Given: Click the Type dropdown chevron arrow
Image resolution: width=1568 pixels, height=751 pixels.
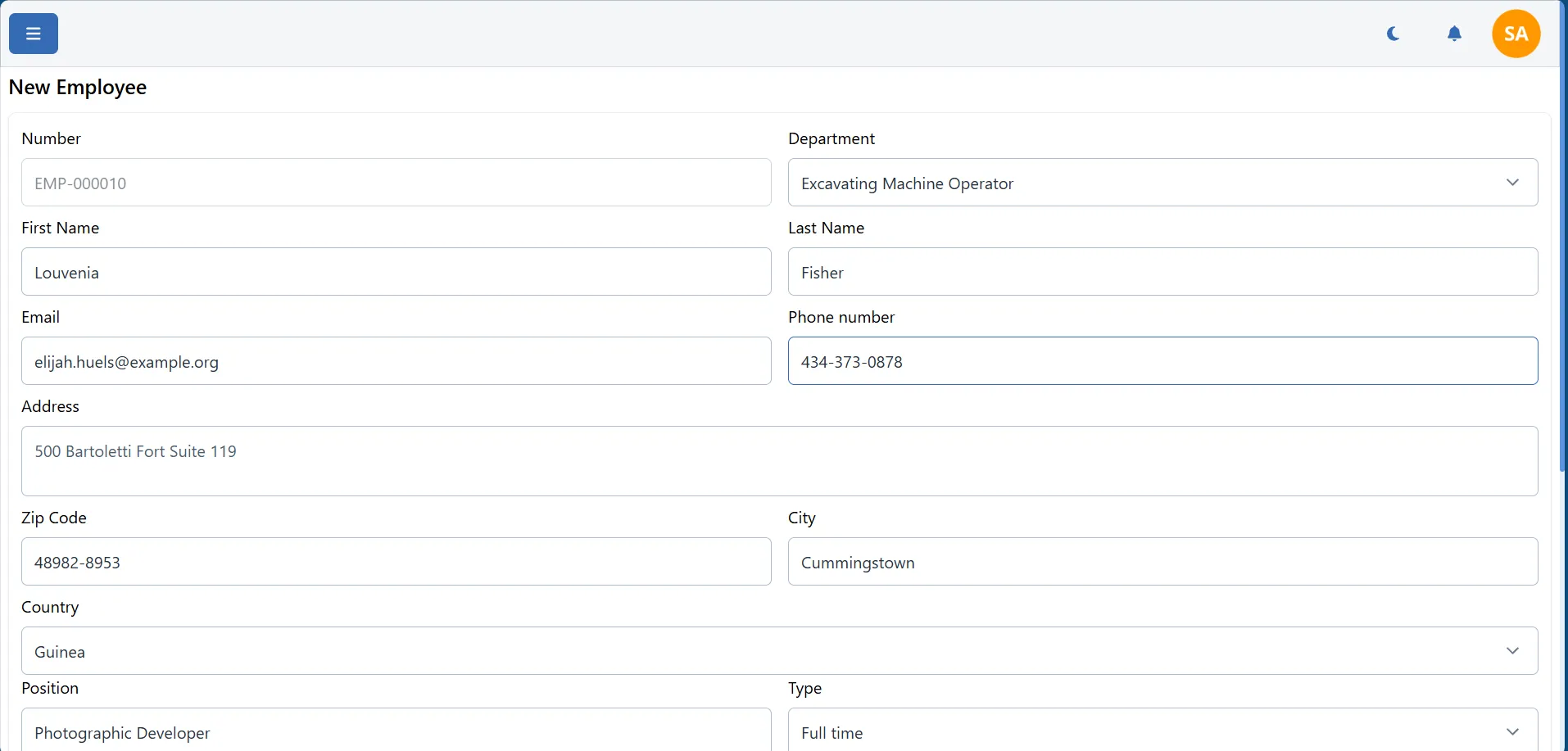Looking at the screenshot, I should [x=1512, y=732].
